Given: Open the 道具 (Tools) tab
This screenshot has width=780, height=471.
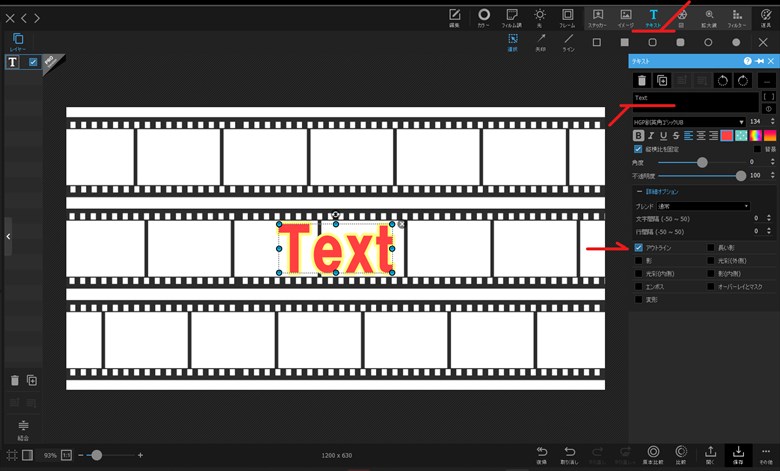Looking at the screenshot, I should (766, 17).
